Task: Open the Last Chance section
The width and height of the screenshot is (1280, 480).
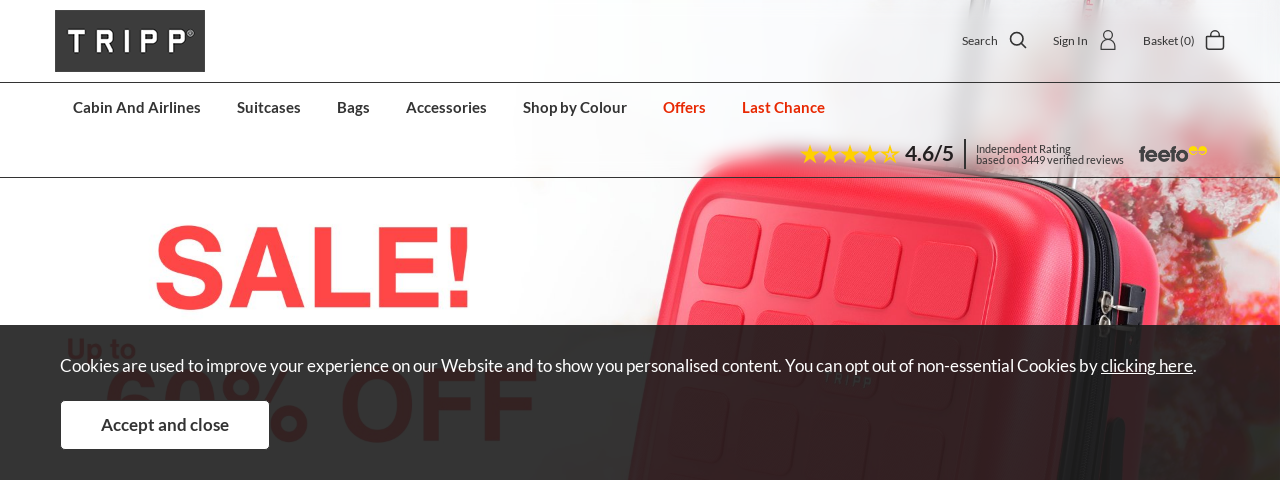Action: (783, 107)
